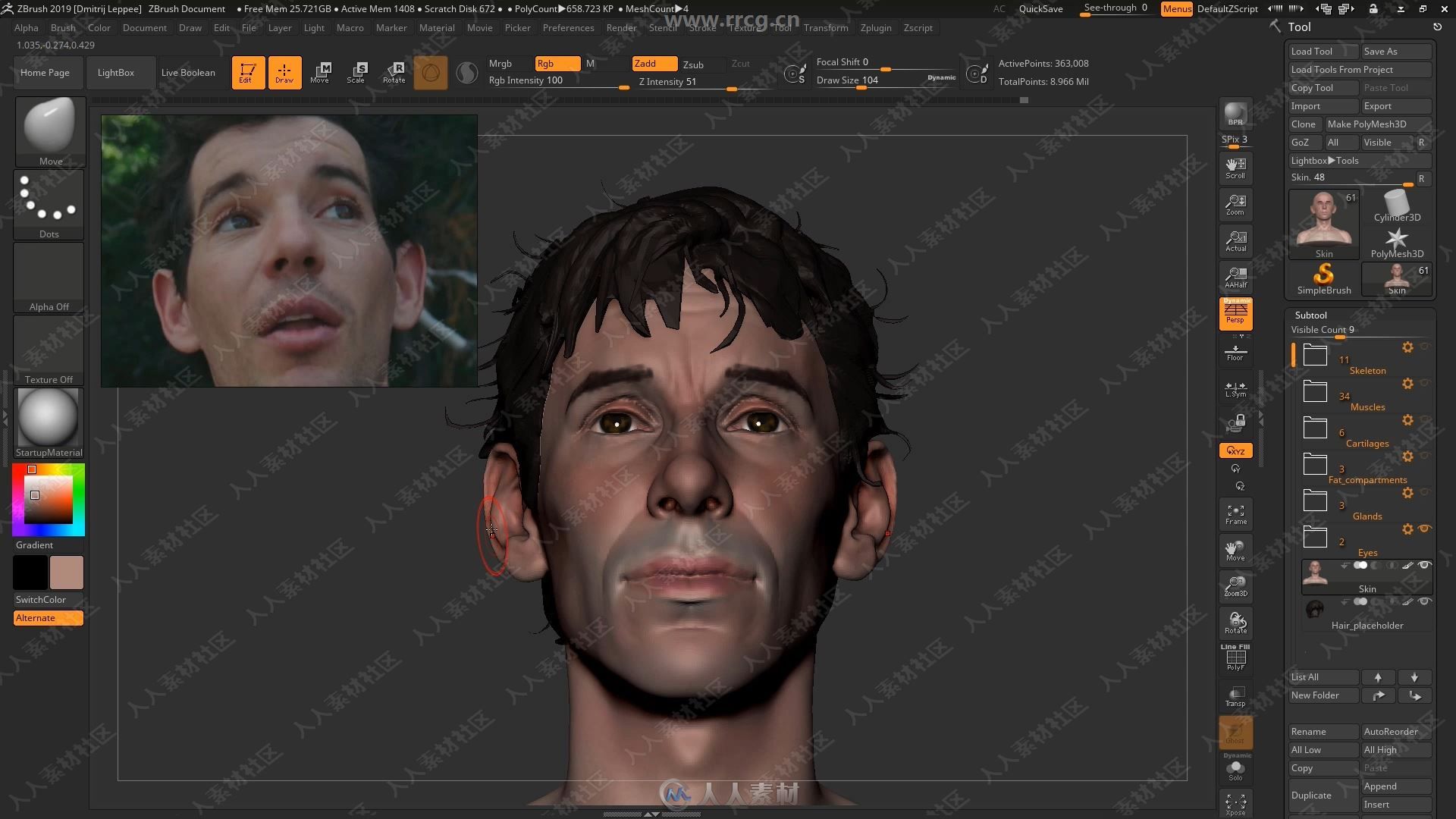Collapse the Eyes subtool folder
Image resolution: width=1456 pixels, height=819 pixels.
(x=1315, y=537)
